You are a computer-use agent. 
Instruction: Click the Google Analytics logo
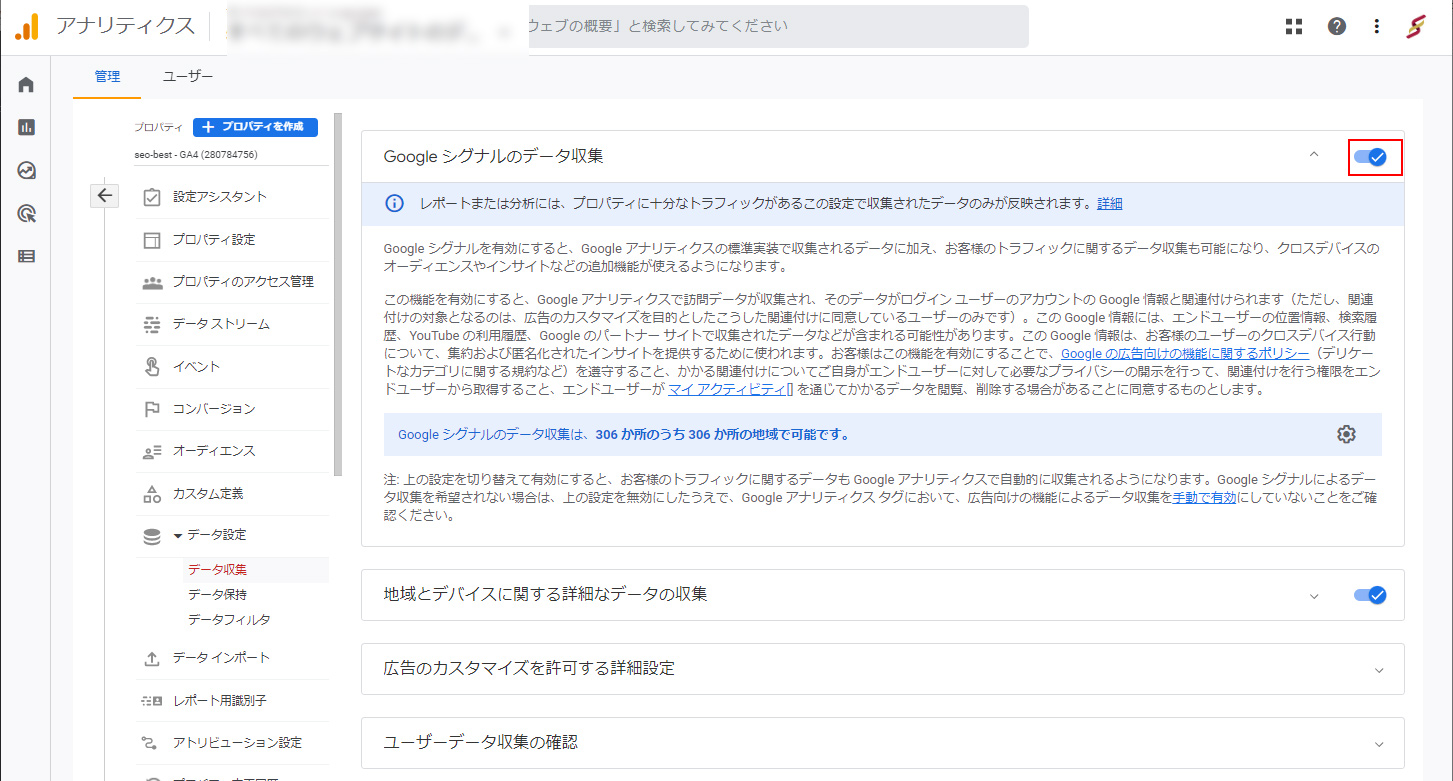(x=27, y=27)
